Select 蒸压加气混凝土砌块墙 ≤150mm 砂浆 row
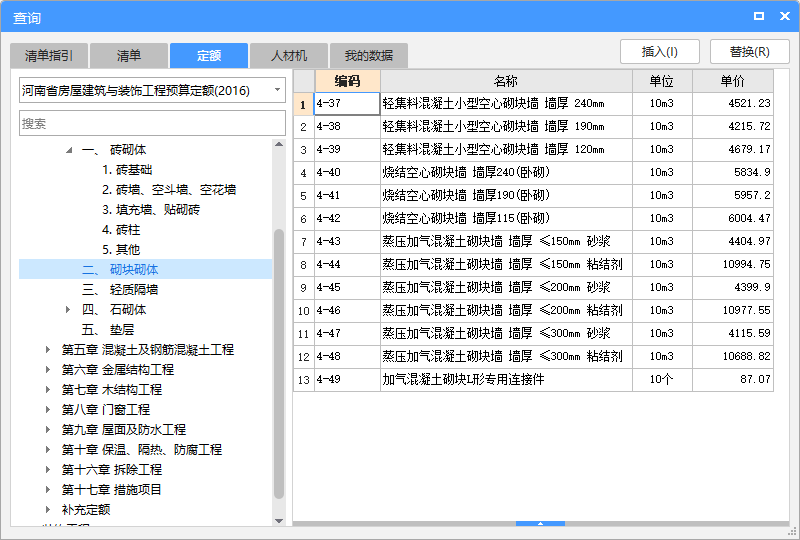The width and height of the screenshot is (800, 540). point(506,241)
